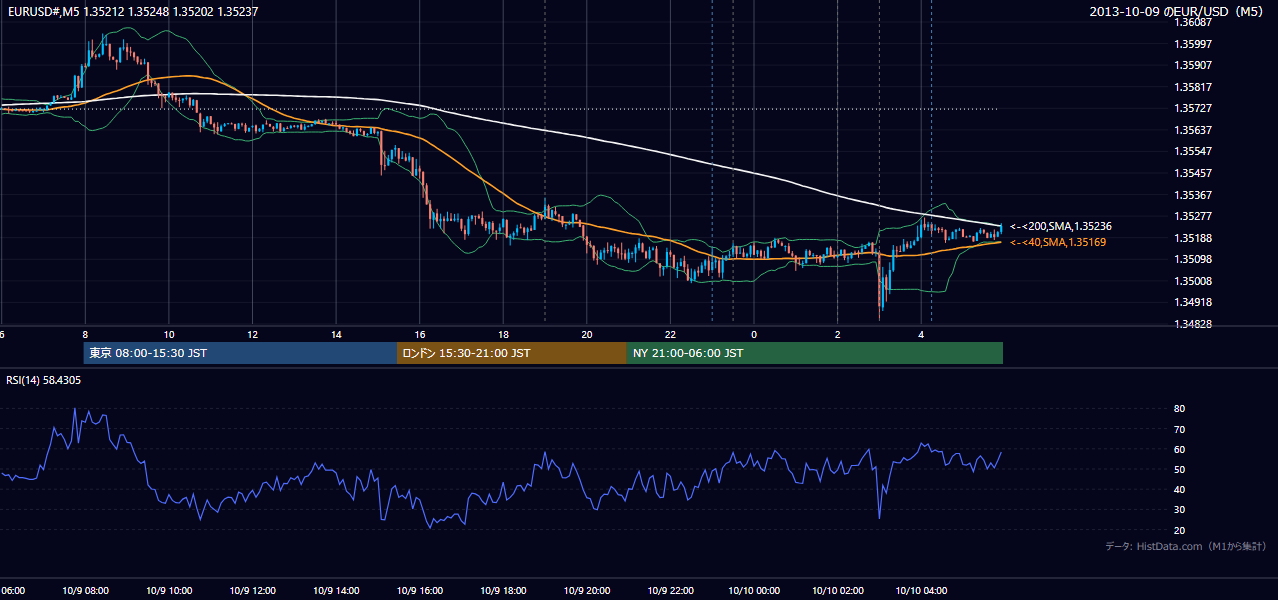The width and height of the screenshot is (1278, 600).
Task: Click the 10/9 16:00 time label
Action: [420, 591]
